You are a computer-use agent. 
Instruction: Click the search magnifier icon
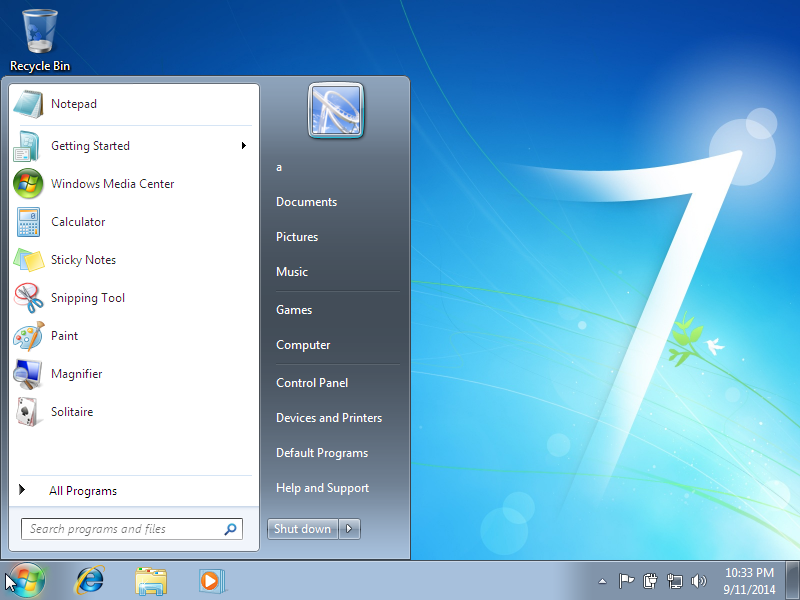coord(231,529)
